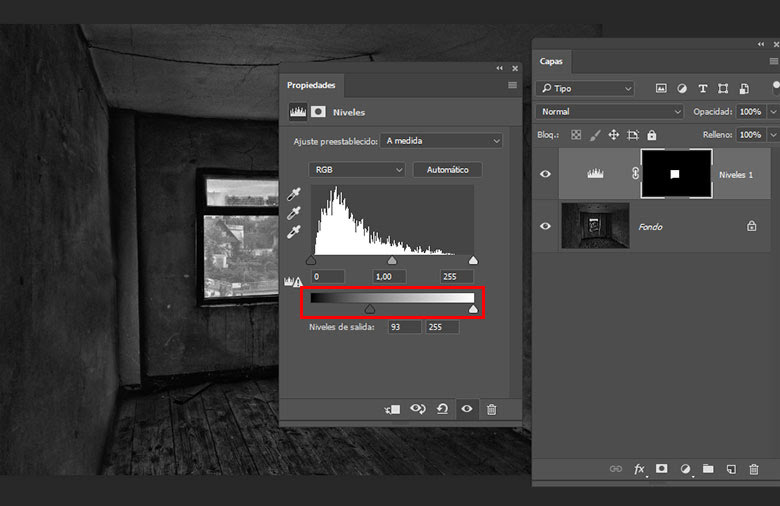Click the lock all padlock icon next to Bloq.
Viewport: 780px width, 506px height.
click(652, 135)
